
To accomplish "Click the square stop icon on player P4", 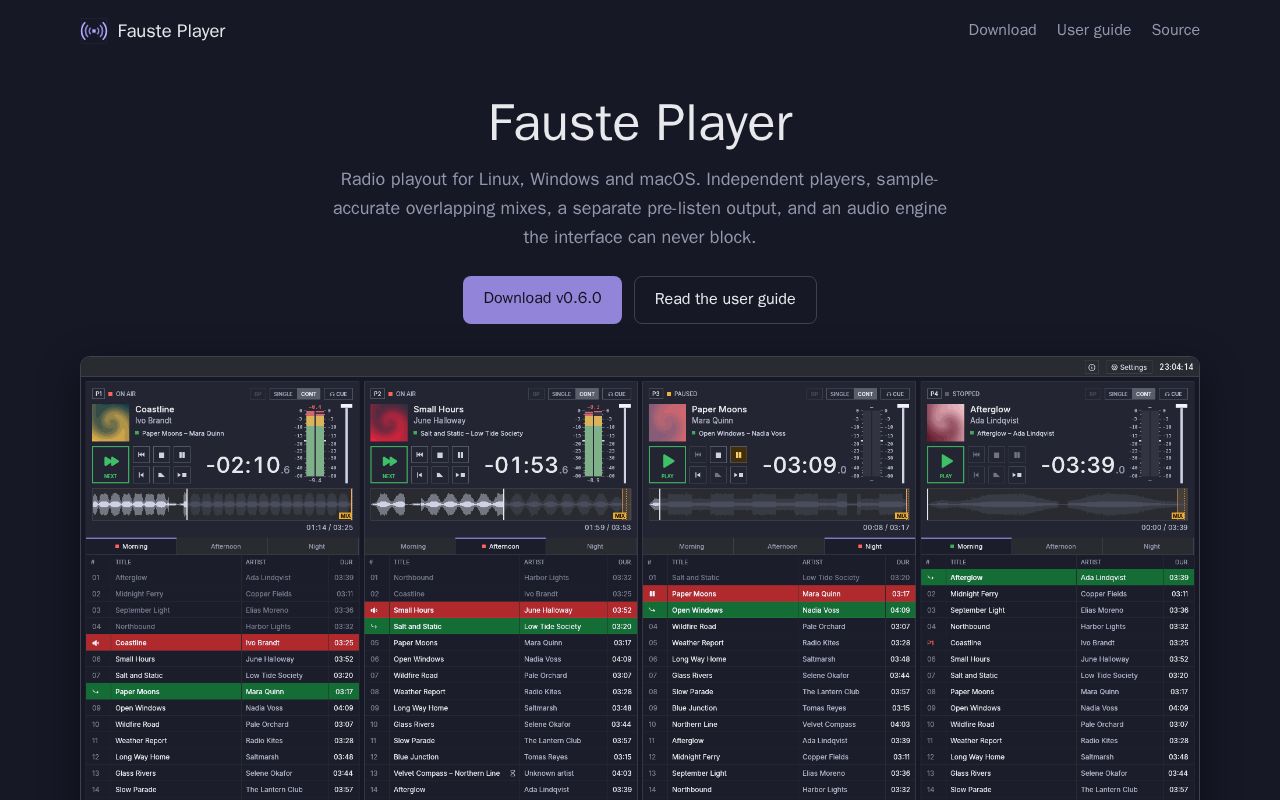I will [996, 455].
